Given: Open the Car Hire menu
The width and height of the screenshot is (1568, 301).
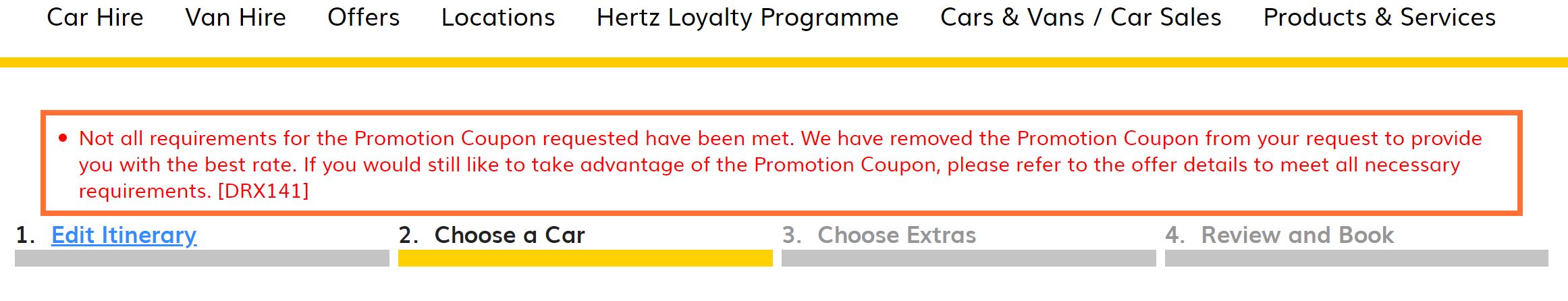Looking at the screenshot, I should (95, 18).
